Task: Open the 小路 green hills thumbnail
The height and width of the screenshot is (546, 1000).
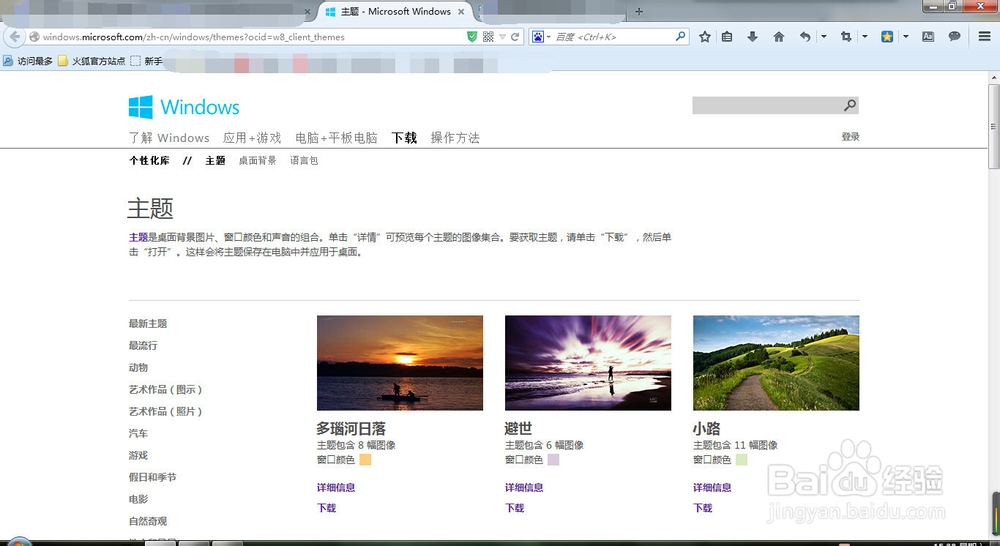Action: click(x=776, y=363)
